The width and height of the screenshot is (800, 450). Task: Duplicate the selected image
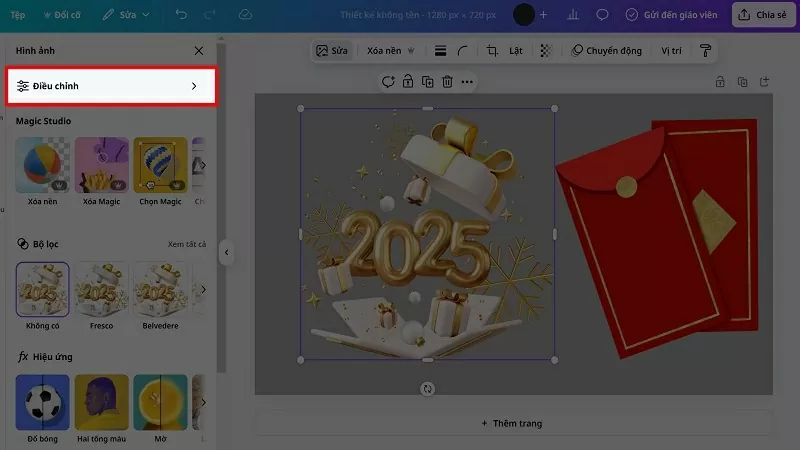427,82
